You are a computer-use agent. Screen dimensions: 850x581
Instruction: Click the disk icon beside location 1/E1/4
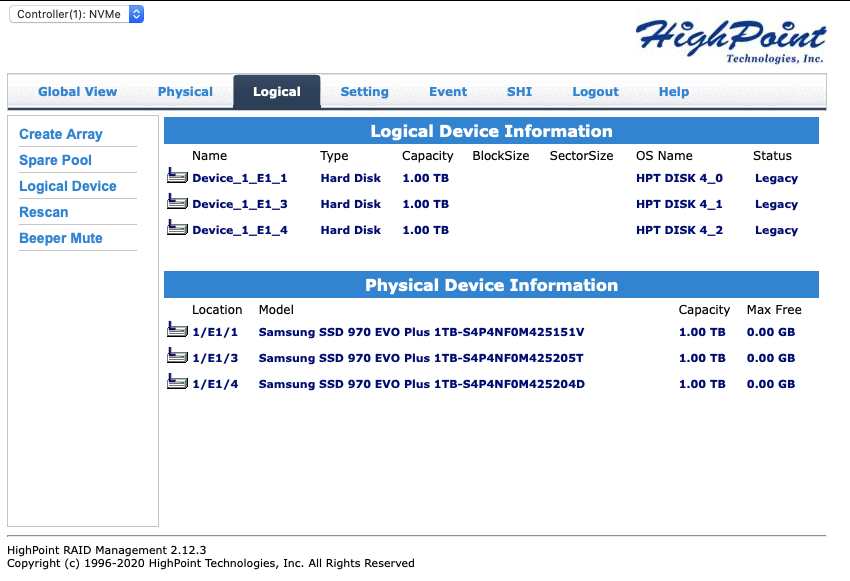177,381
